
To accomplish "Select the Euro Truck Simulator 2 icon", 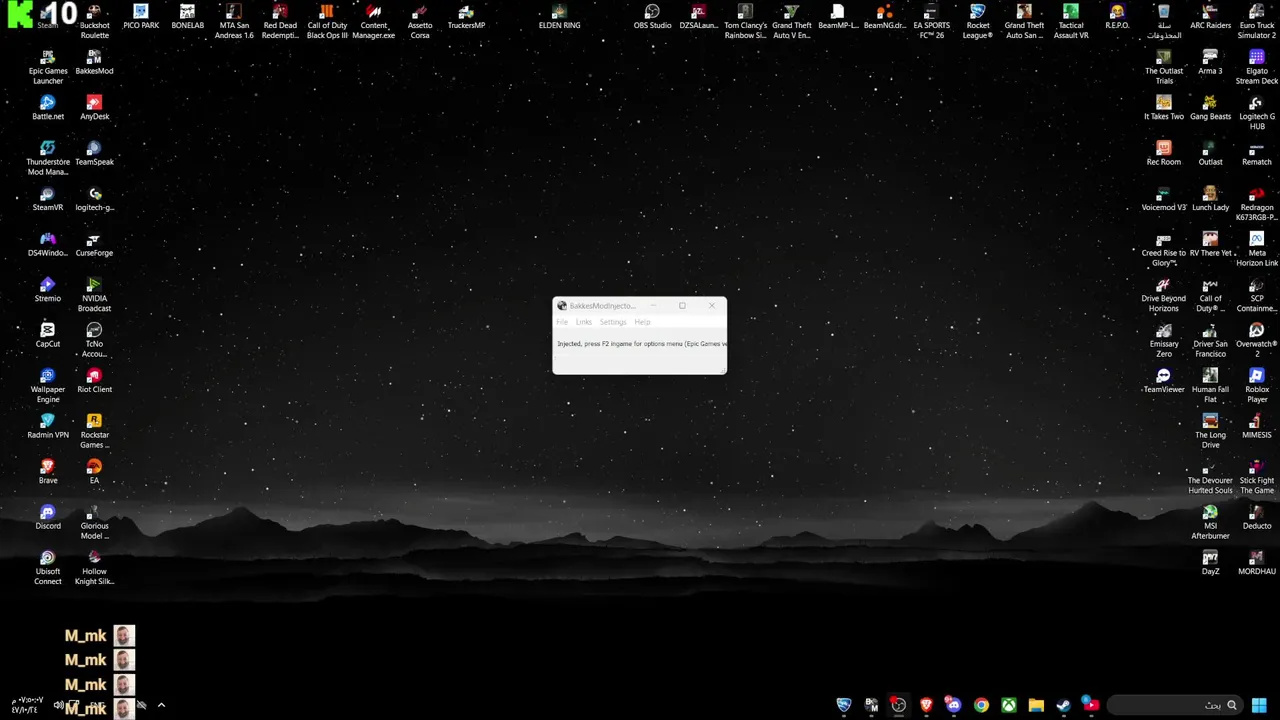I will (x=1257, y=23).
